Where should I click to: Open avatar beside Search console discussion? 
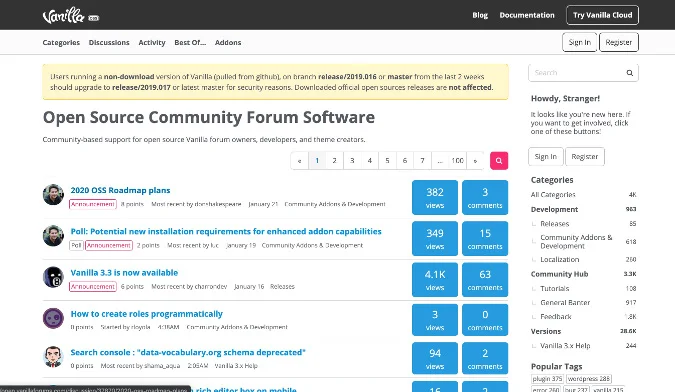coord(53,356)
